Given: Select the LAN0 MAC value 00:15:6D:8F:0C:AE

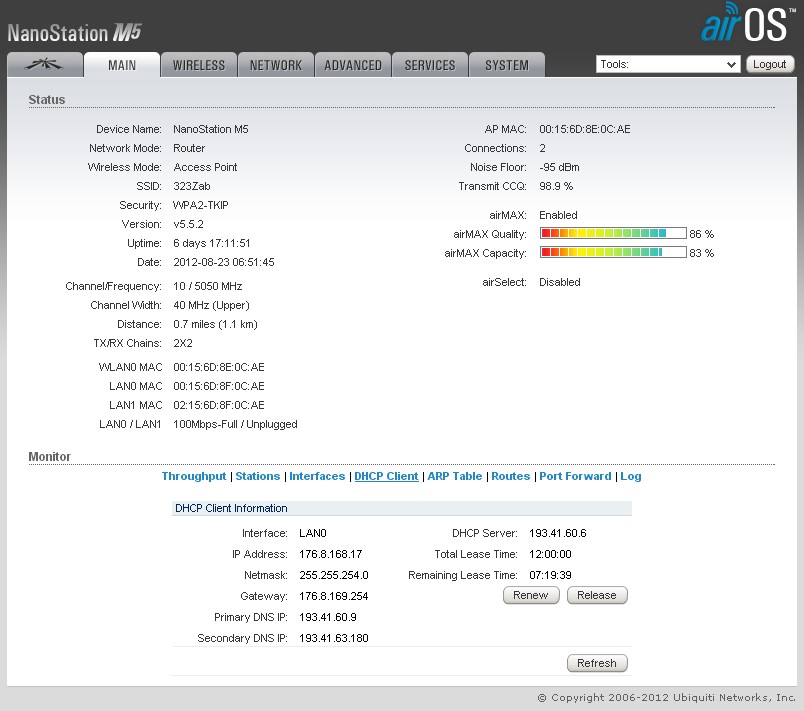Looking at the screenshot, I should coord(219,386).
